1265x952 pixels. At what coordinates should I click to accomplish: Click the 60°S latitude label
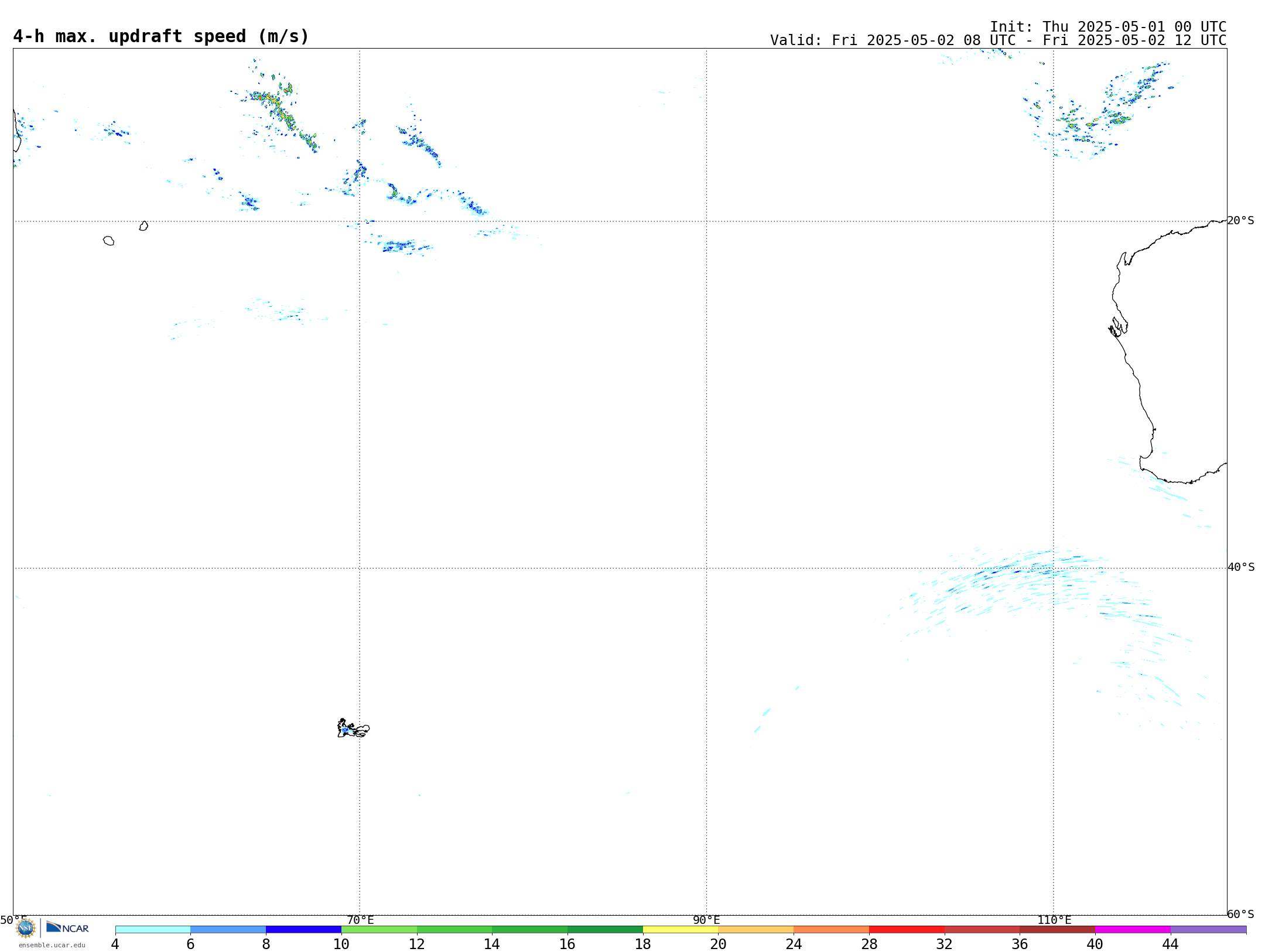pos(1240,914)
